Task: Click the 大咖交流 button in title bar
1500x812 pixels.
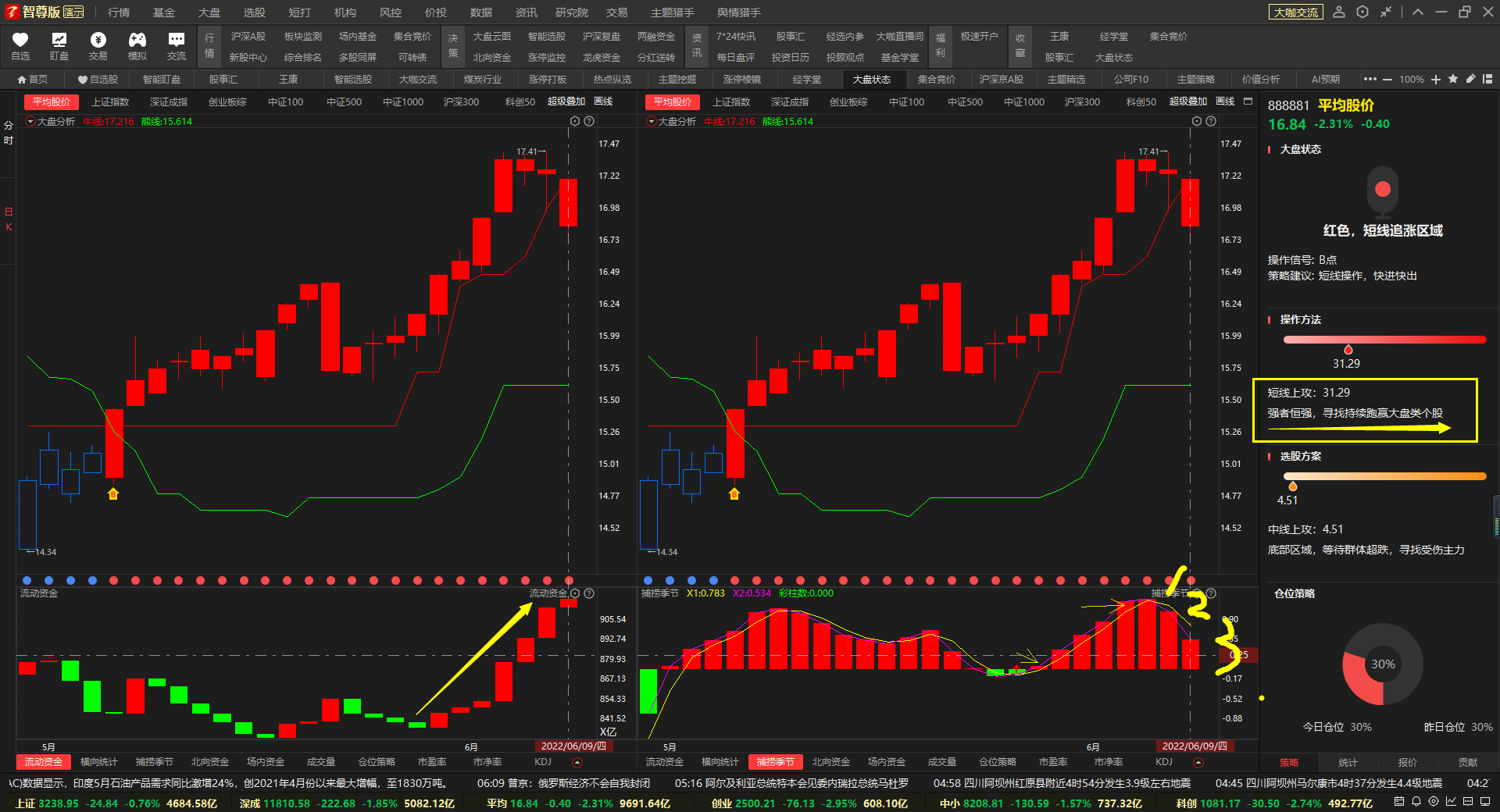Action: point(1295,12)
